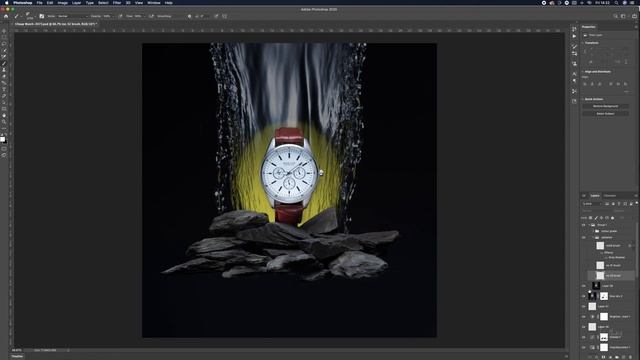Image resolution: width=640 pixels, height=360 pixels.
Task: Toggle Drop Shadow effect visibility
Action: point(606,258)
